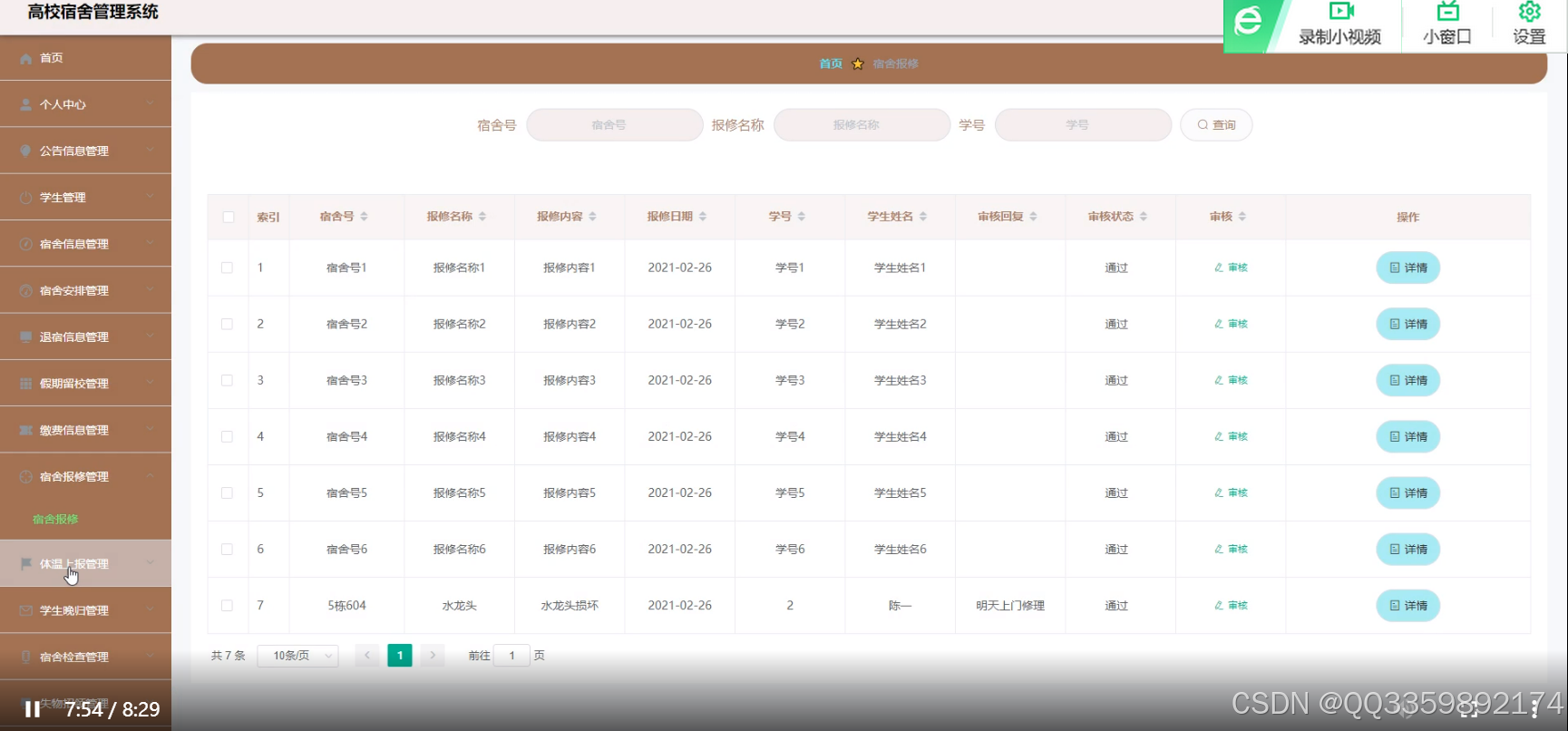This screenshot has height=731, width=1568.
Task: Sort table by 学号 column arrows
Action: pos(802,217)
